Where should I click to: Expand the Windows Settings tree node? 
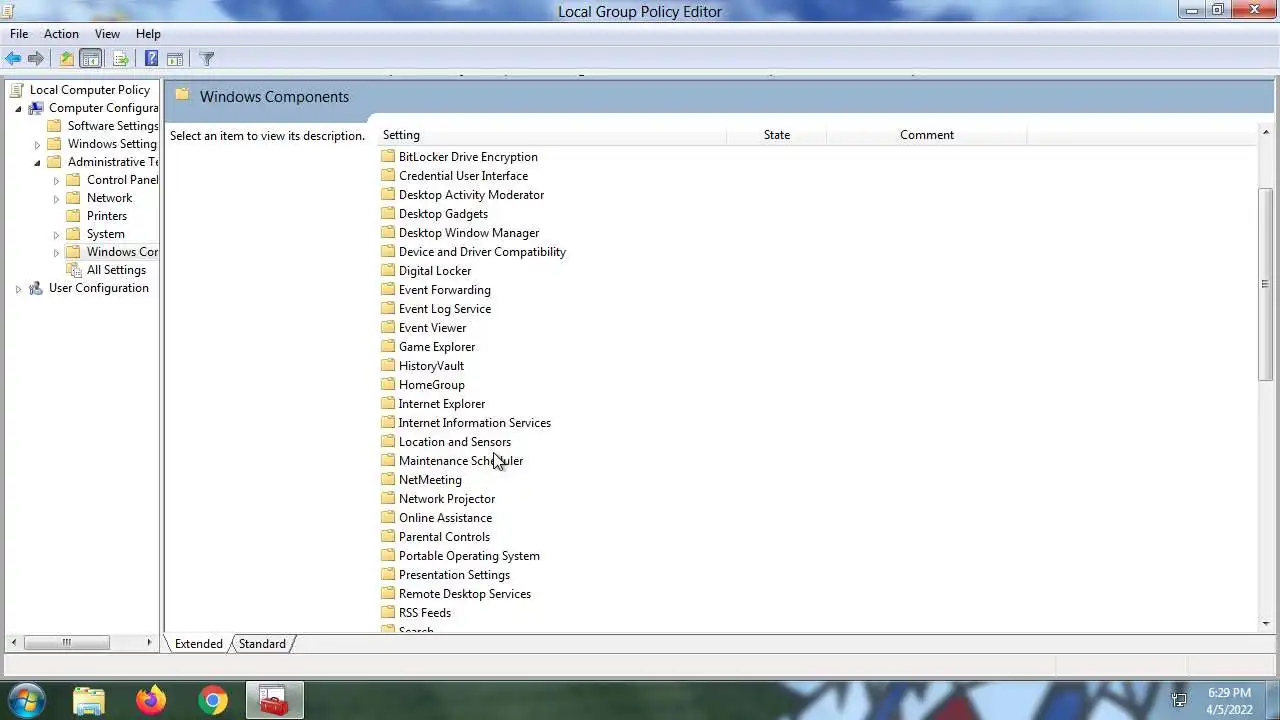37,144
